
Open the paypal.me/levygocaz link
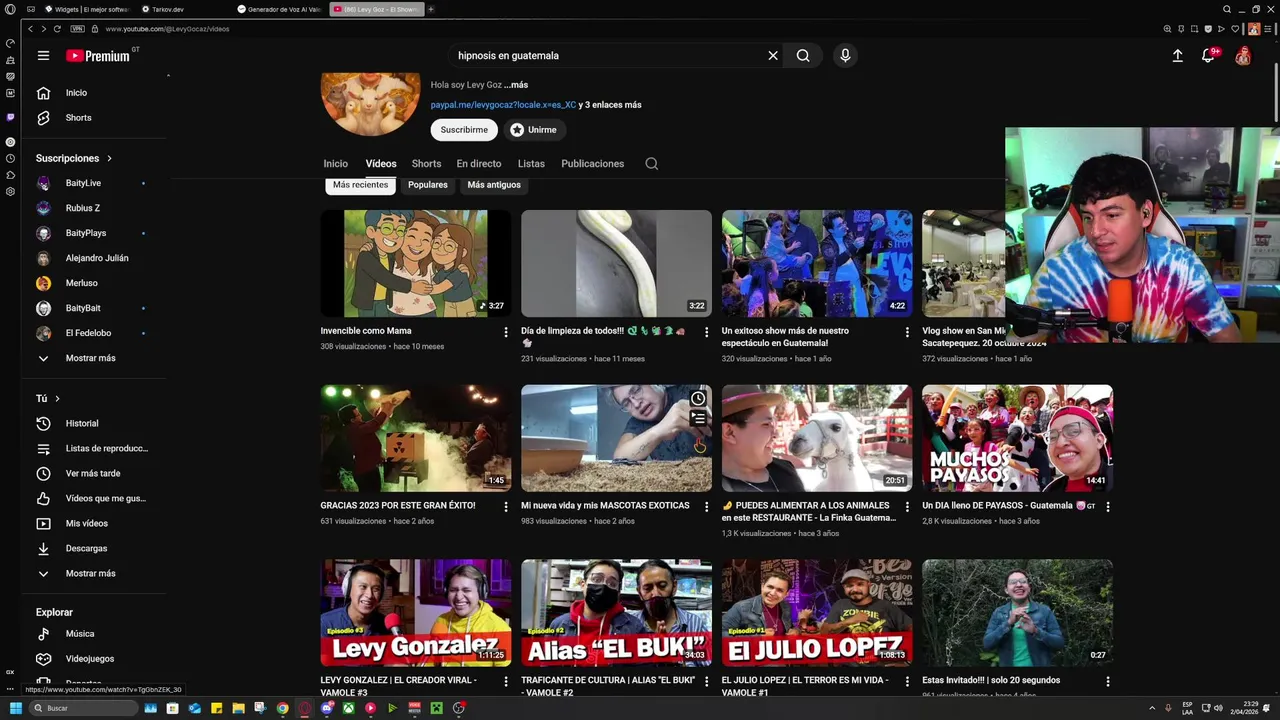503,105
